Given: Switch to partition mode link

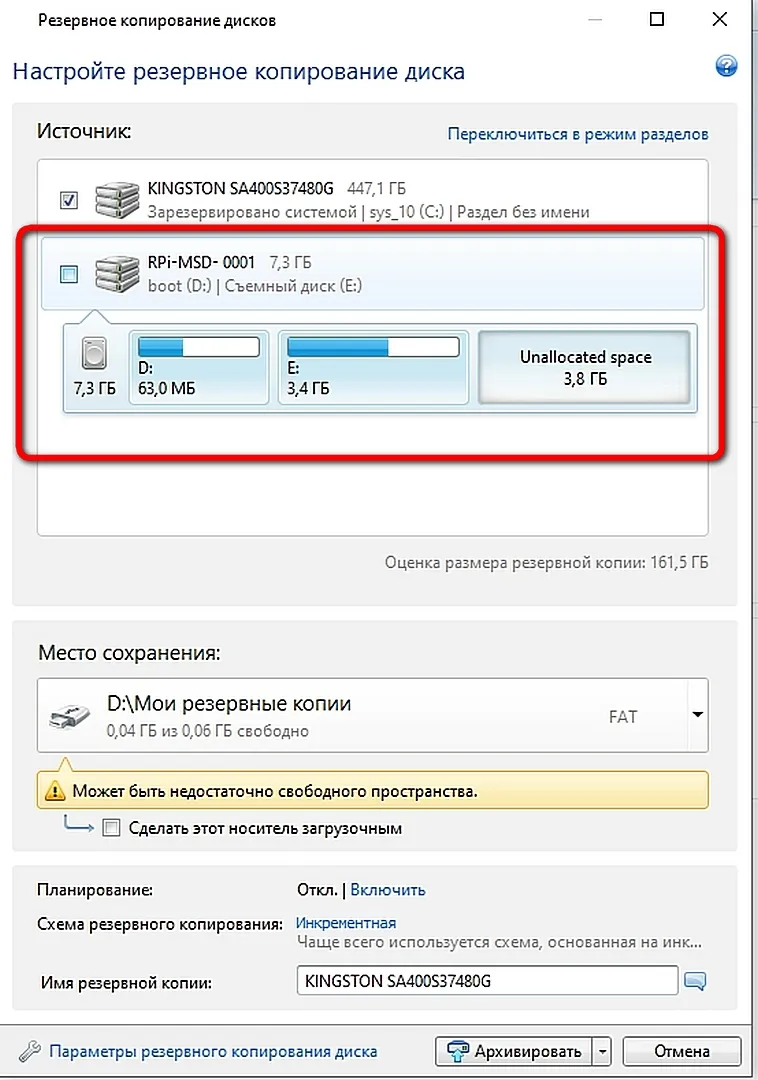Looking at the screenshot, I should [577, 134].
